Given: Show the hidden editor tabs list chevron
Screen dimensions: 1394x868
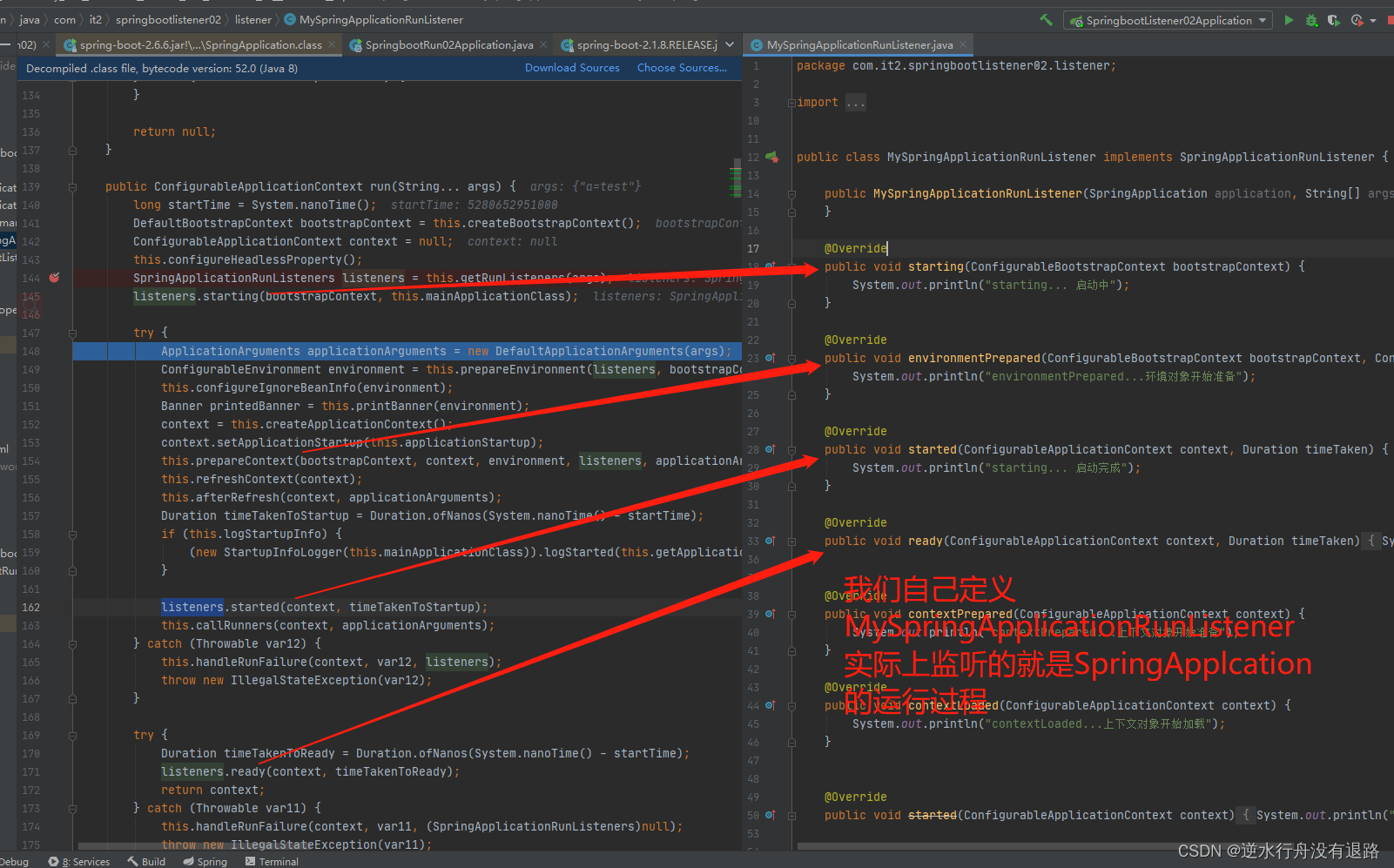Looking at the screenshot, I should [x=730, y=44].
